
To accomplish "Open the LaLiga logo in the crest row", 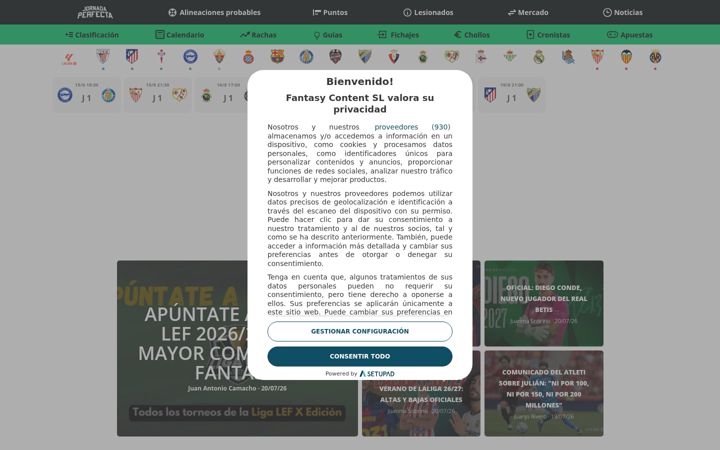I will tap(69, 58).
